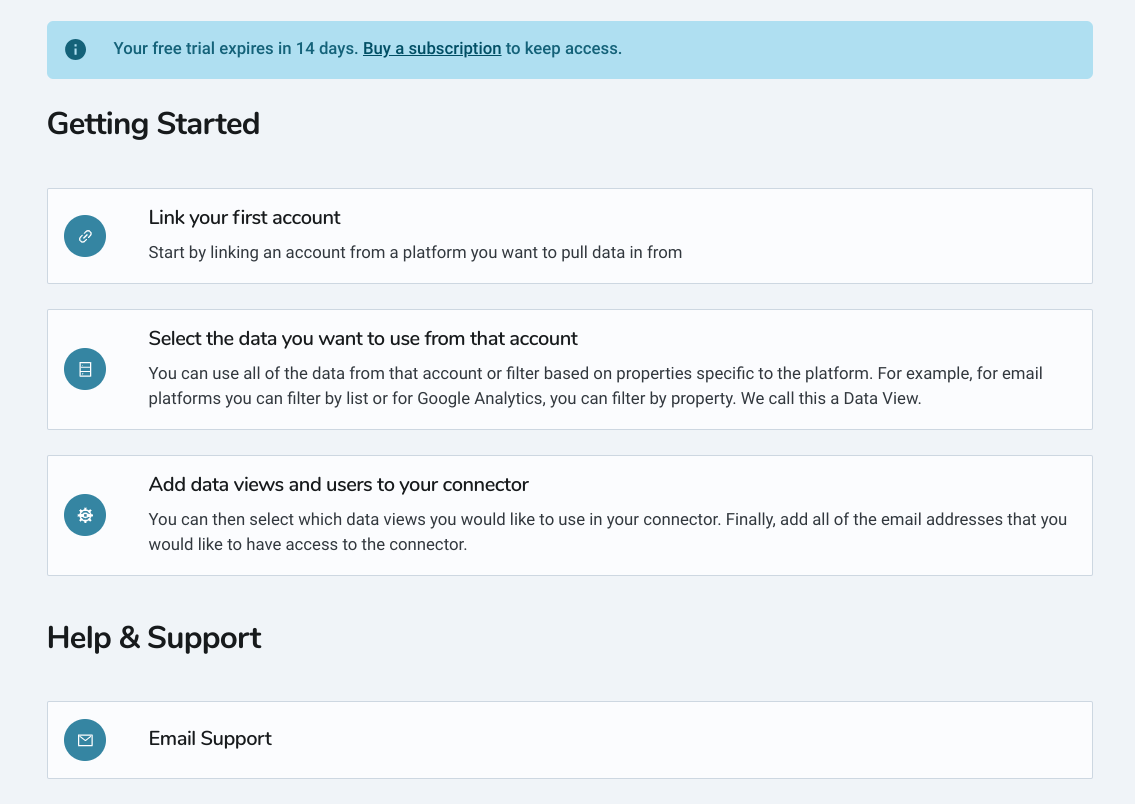
Task: Select the Link your first account card
Action: click(x=568, y=236)
